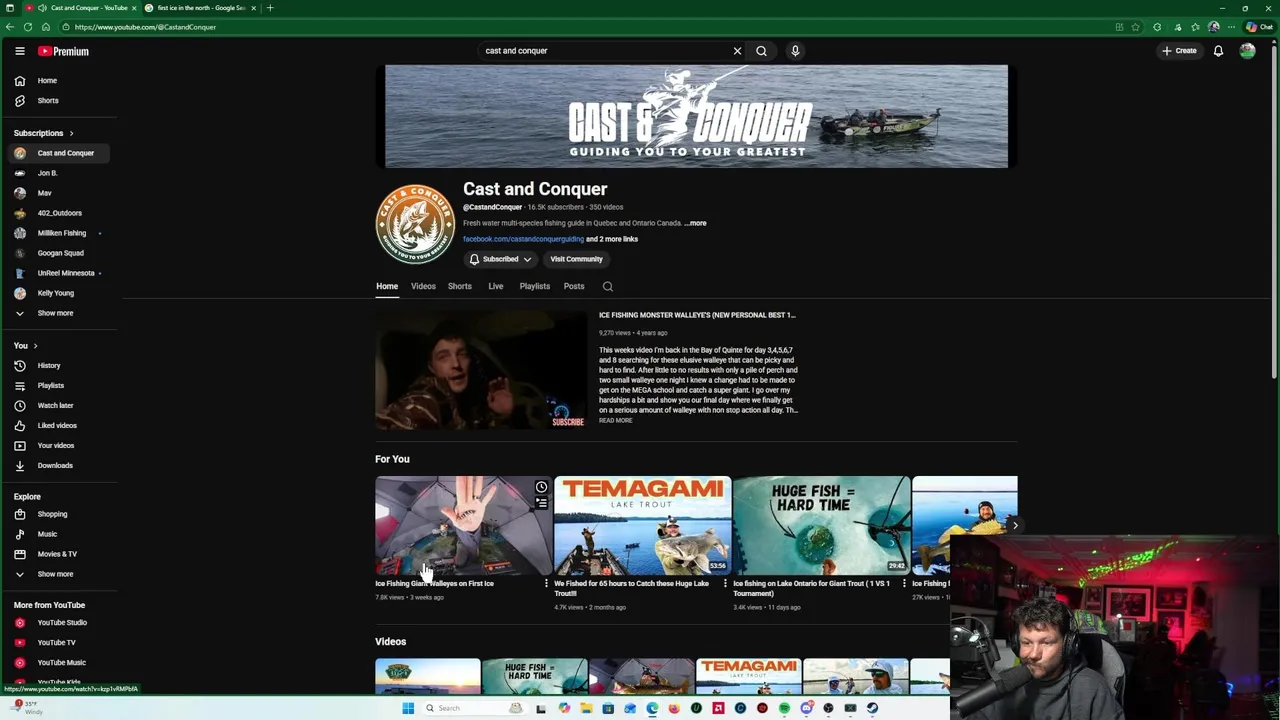Open Googan Squad subscription channel
Screen dimensions: 1280x720
(60, 254)
